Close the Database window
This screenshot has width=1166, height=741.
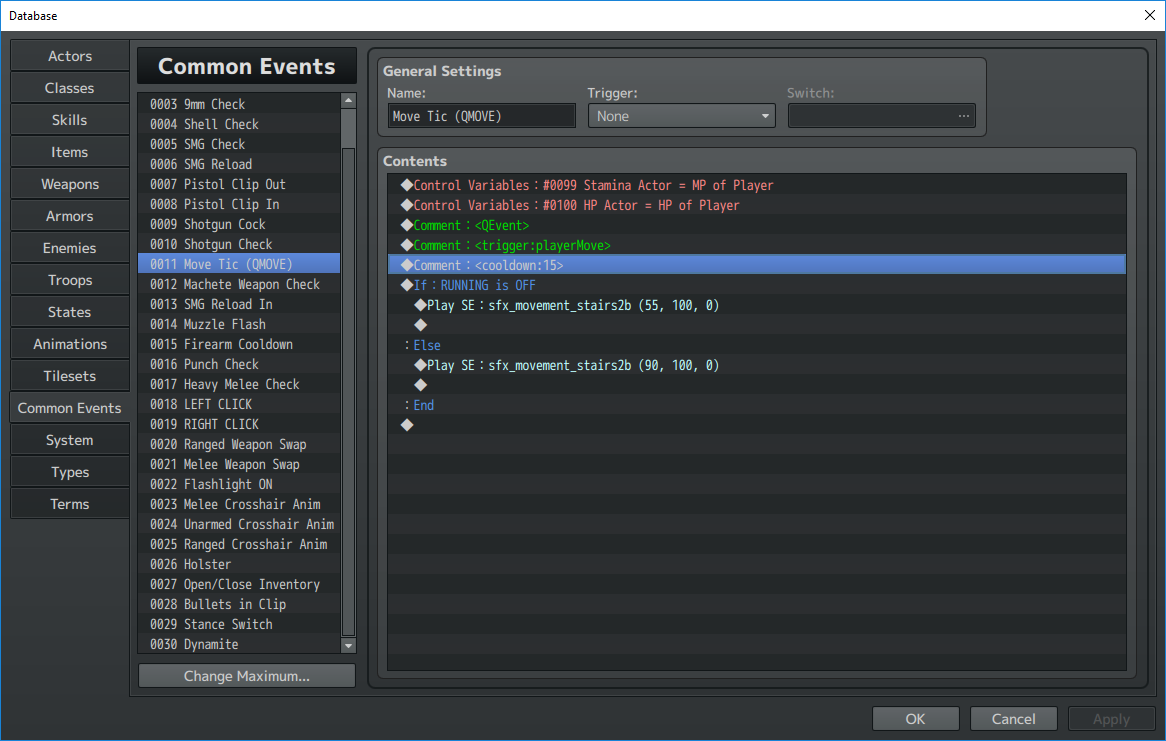pos(1150,15)
